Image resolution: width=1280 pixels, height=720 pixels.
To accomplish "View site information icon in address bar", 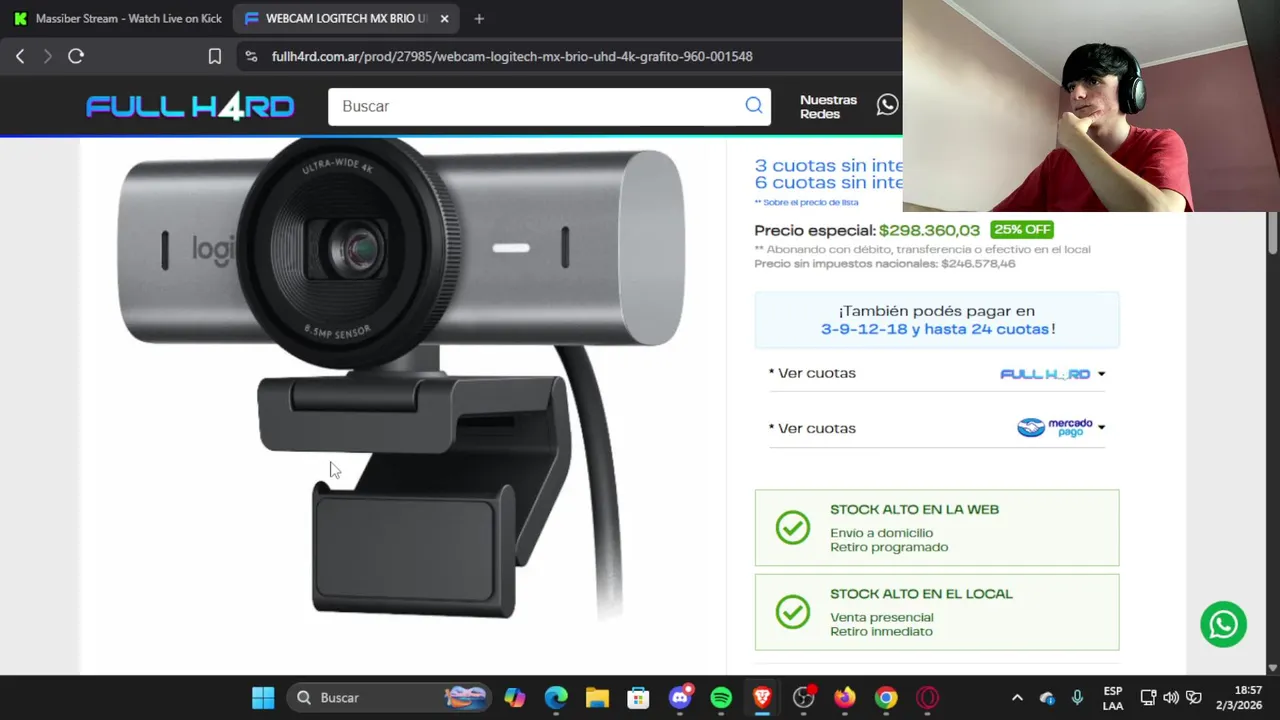I will [x=251, y=56].
